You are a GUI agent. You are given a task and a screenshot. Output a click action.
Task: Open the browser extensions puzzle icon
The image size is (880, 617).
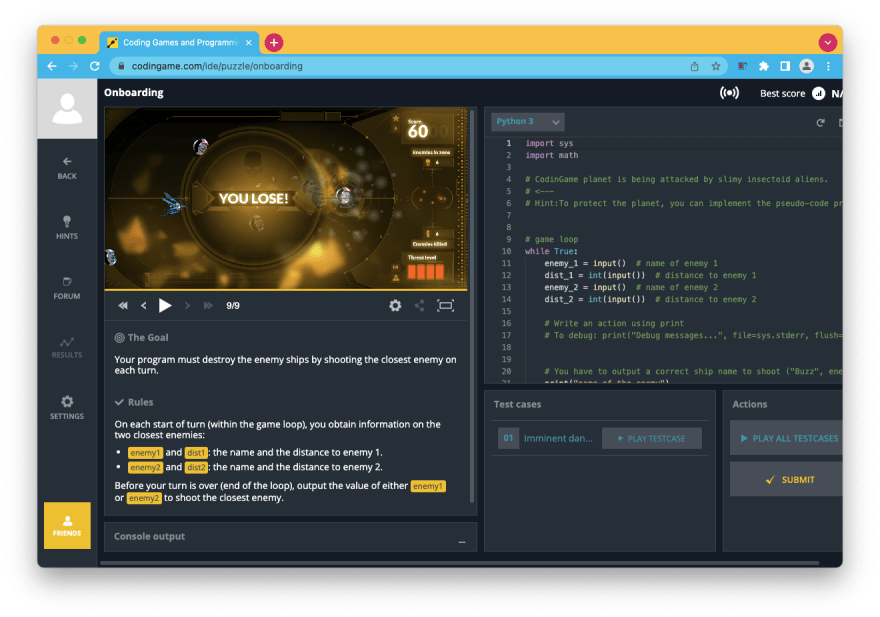click(x=763, y=66)
